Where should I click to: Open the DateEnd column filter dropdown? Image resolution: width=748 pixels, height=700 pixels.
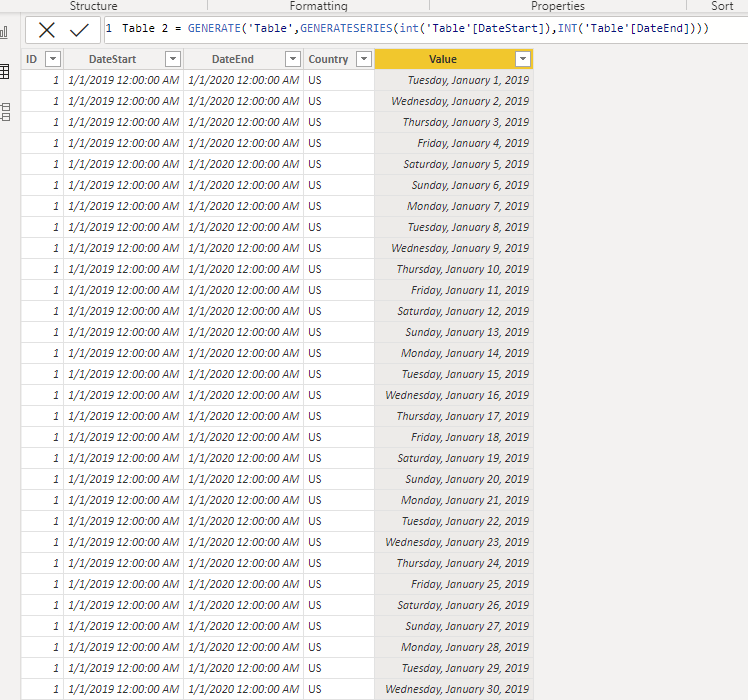coord(292,59)
